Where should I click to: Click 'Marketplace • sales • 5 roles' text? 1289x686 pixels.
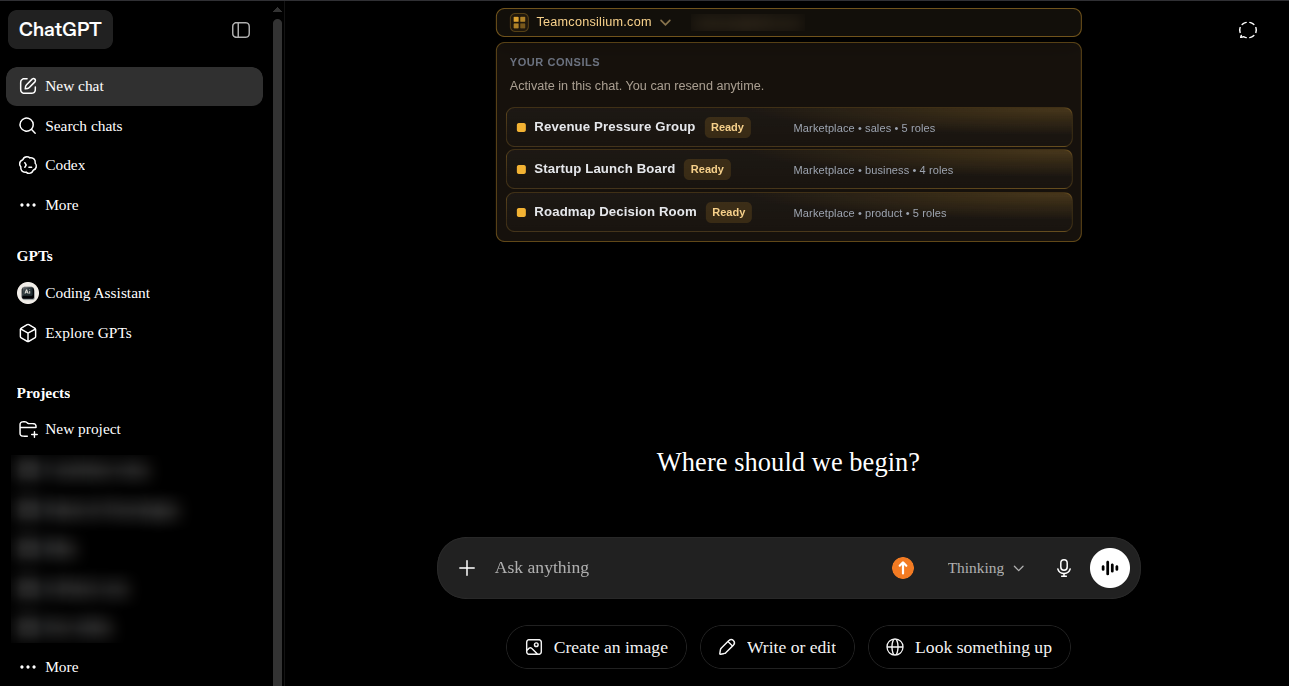coord(864,128)
